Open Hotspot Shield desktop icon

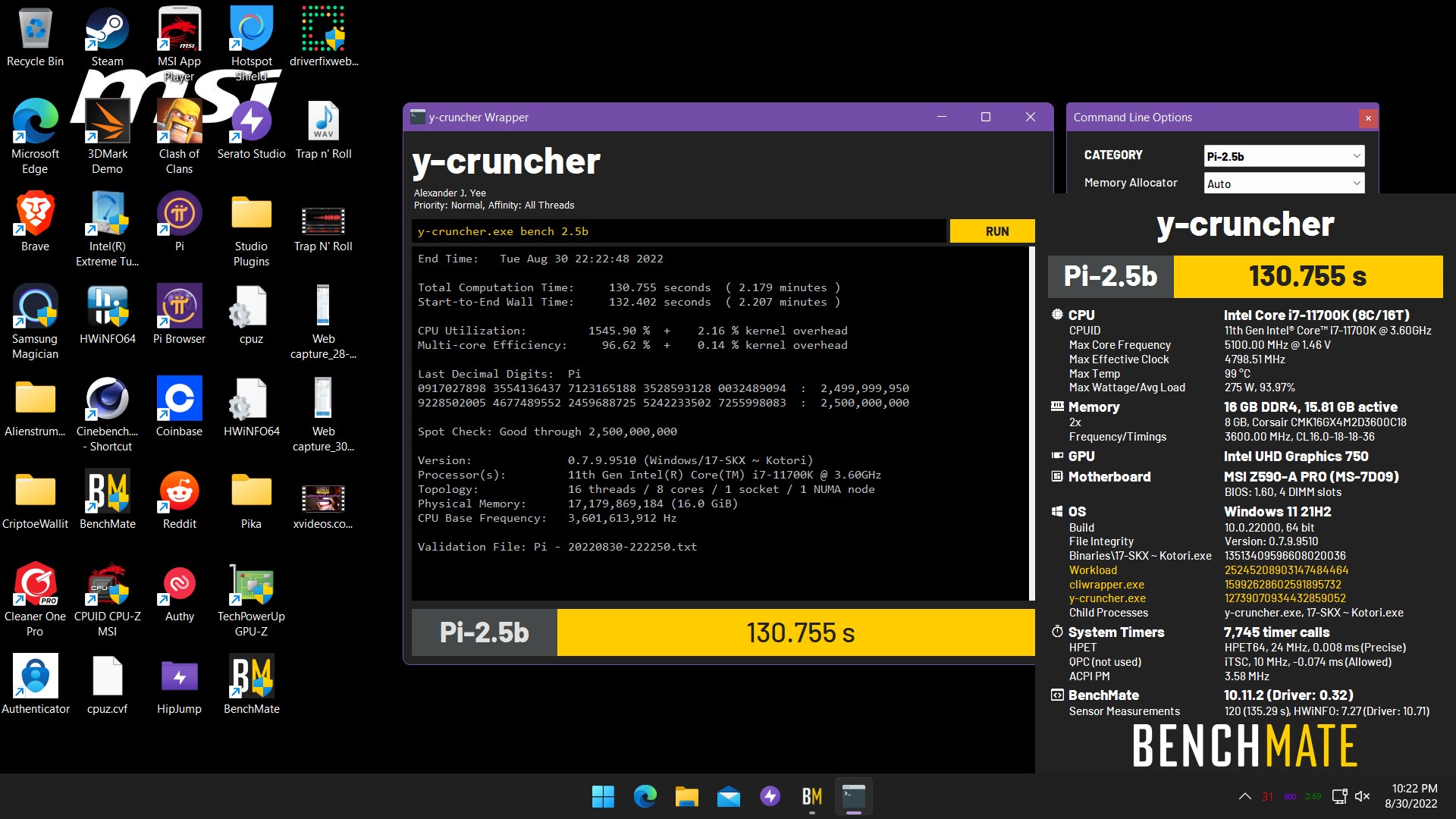pyautogui.click(x=251, y=44)
